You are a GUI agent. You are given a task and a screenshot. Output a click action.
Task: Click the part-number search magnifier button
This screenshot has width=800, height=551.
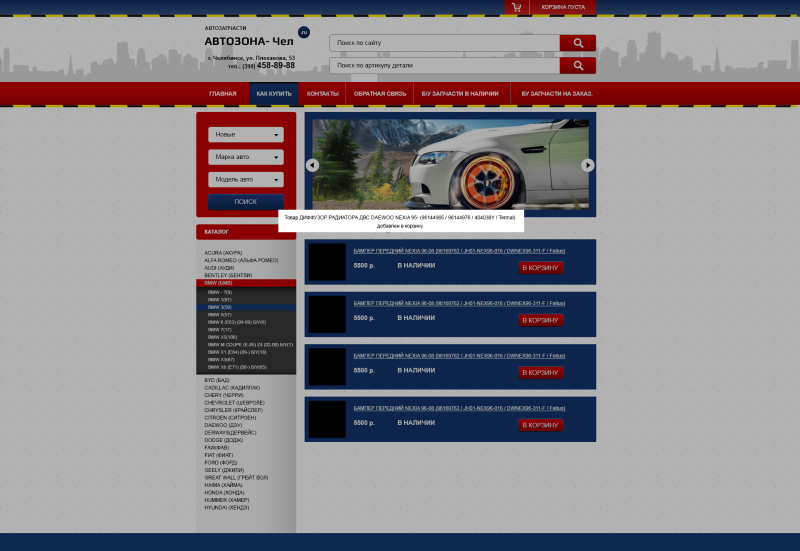[x=578, y=66]
